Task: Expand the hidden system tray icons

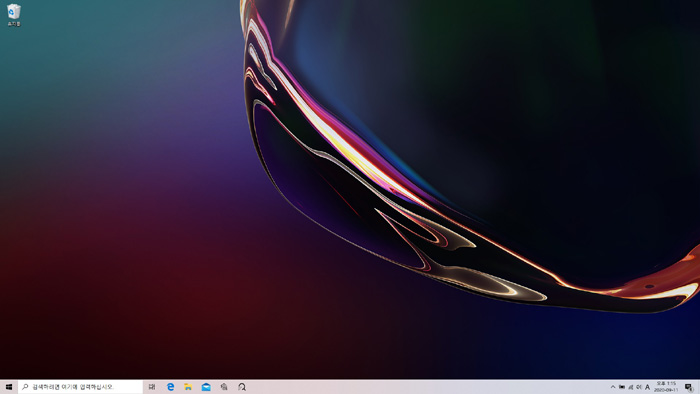Action: (x=613, y=387)
